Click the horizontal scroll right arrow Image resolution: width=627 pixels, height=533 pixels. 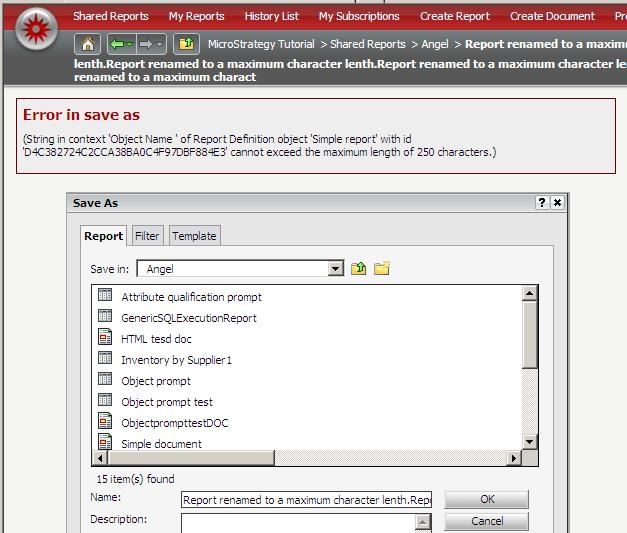513,458
